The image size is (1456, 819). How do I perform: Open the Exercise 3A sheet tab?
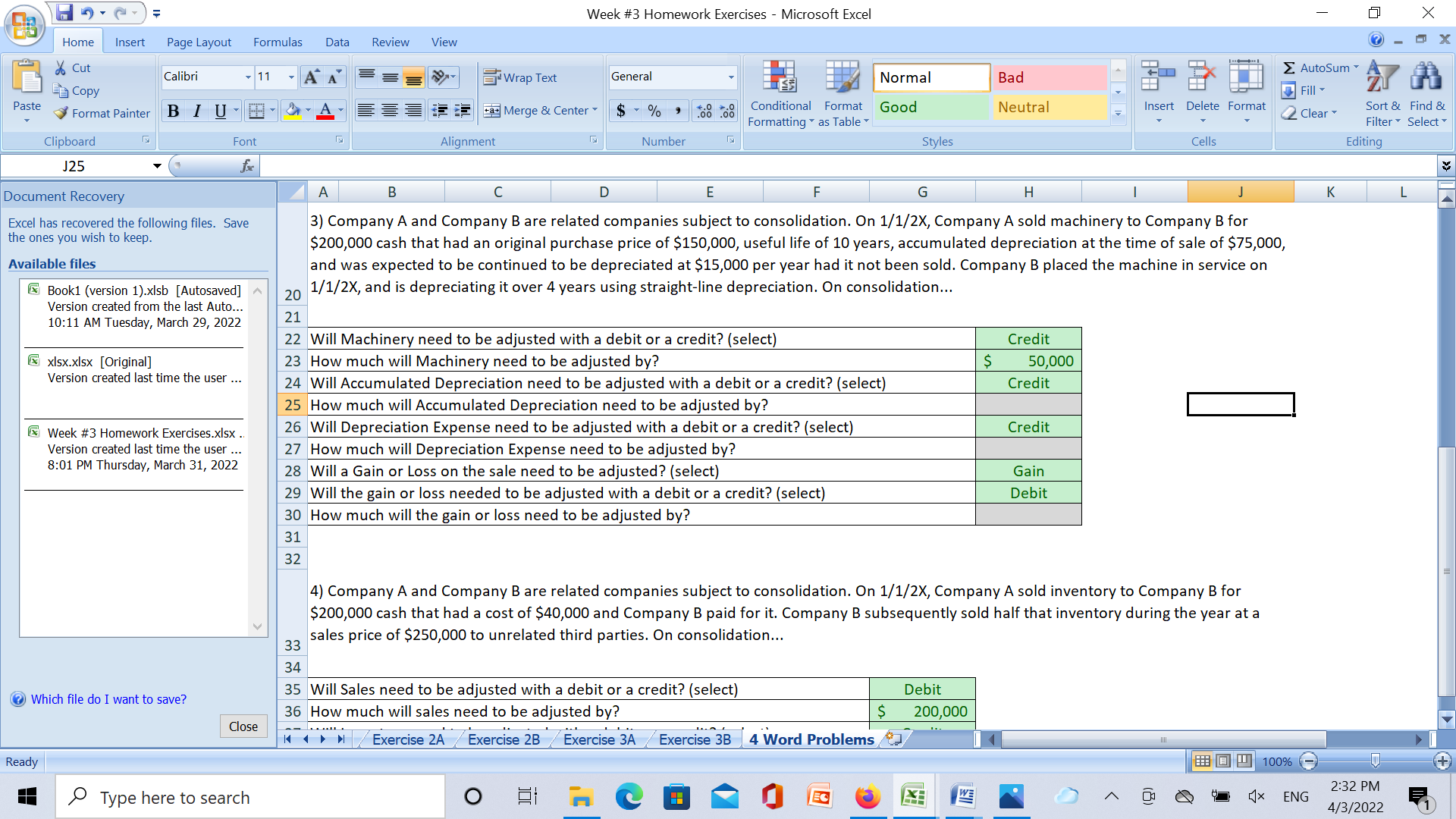[598, 739]
